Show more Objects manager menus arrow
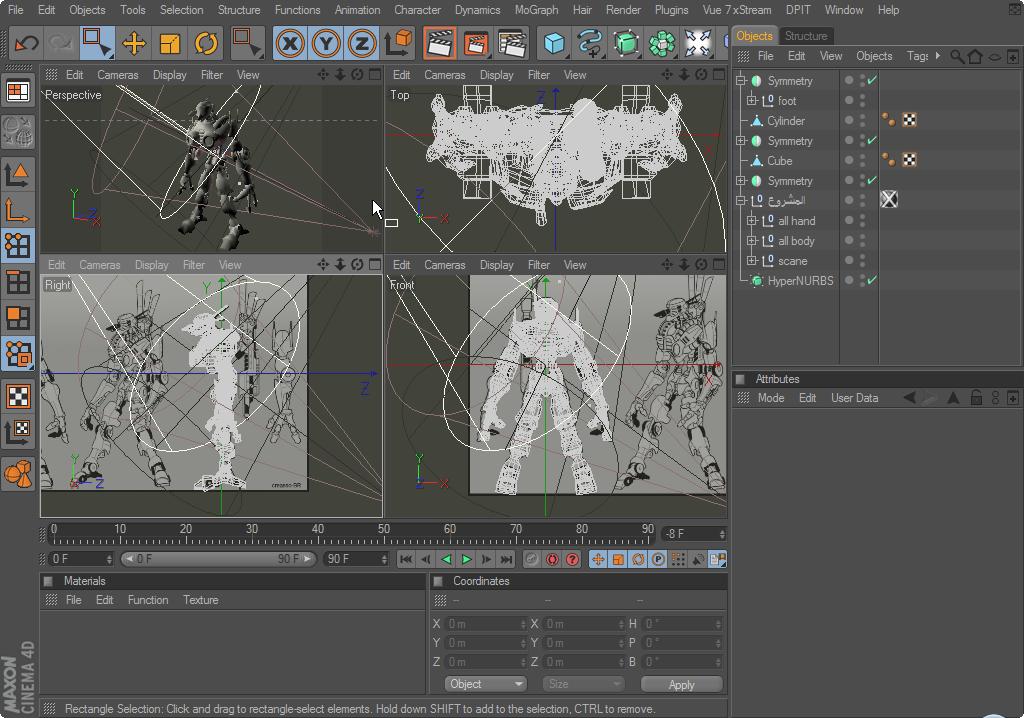1024x718 pixels. click(x=938, y=56)
